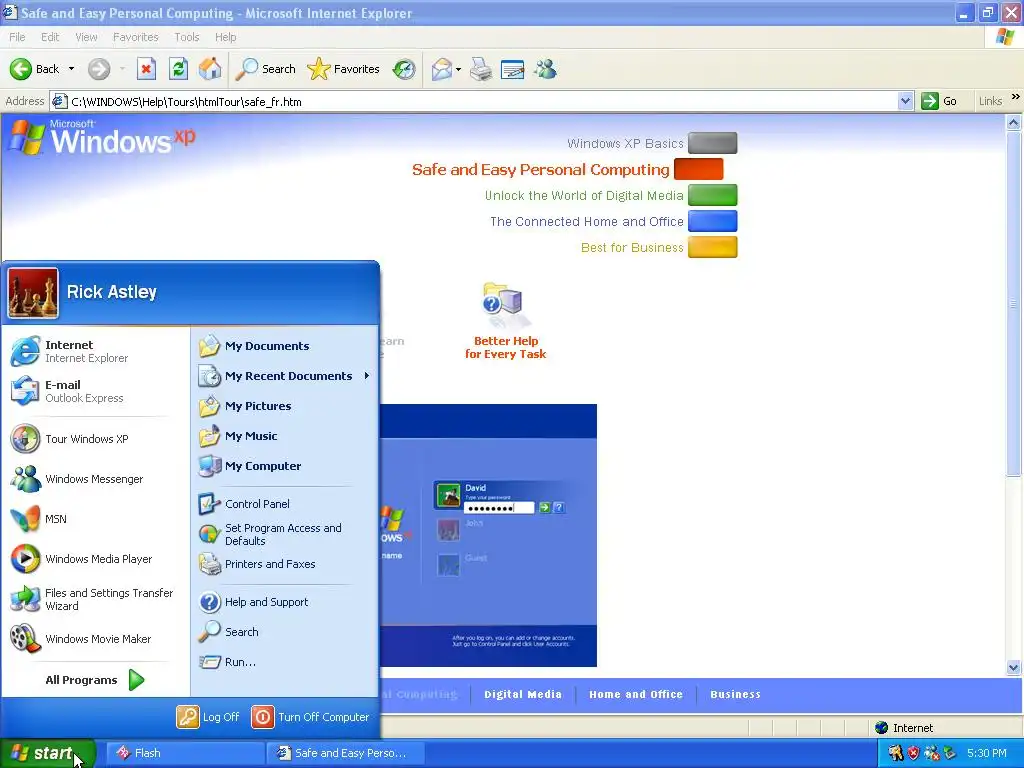The image size is (1024, 768).
Task: Click the address bar path field
Action: click(x=473, y=101)
